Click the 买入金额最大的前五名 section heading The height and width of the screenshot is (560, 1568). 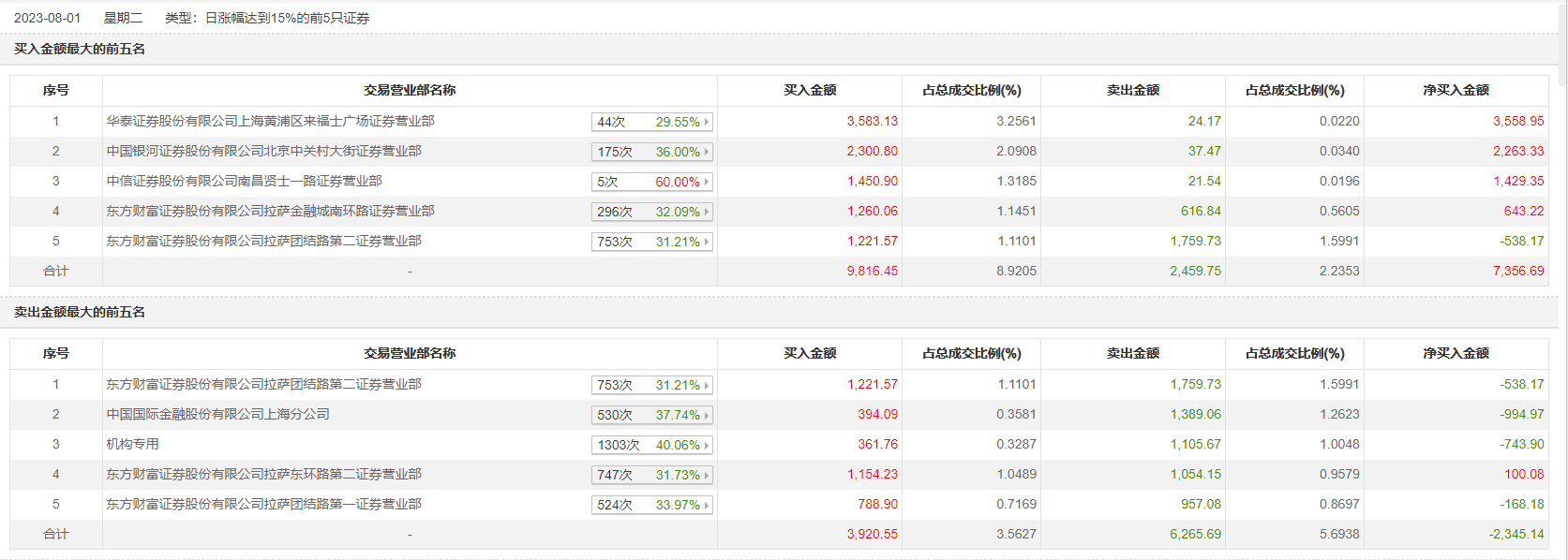point(80,49)
